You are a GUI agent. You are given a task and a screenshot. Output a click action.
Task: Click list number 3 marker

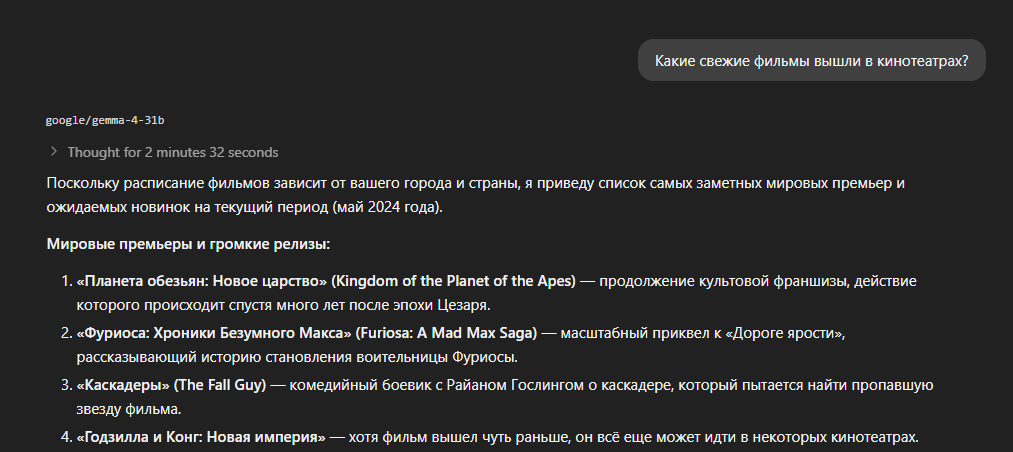(65, 385)
